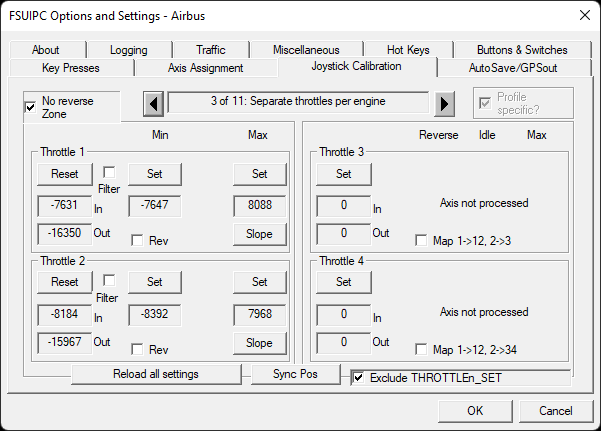Screen dimensions: 601x431
Task: Open Buttons & Switches tab
Action: 522,50
